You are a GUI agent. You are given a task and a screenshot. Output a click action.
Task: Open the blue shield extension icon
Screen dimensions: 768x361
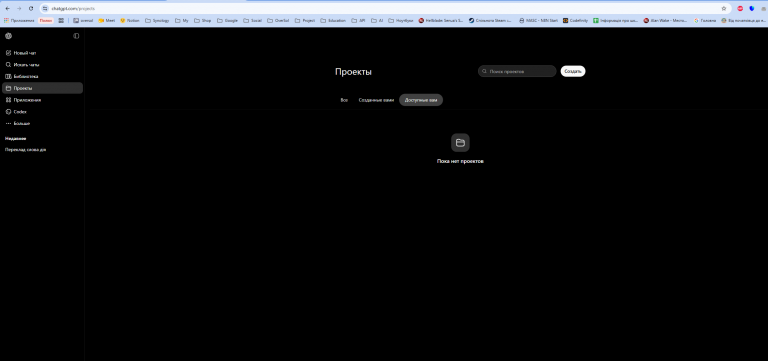(x=752, y=8)
